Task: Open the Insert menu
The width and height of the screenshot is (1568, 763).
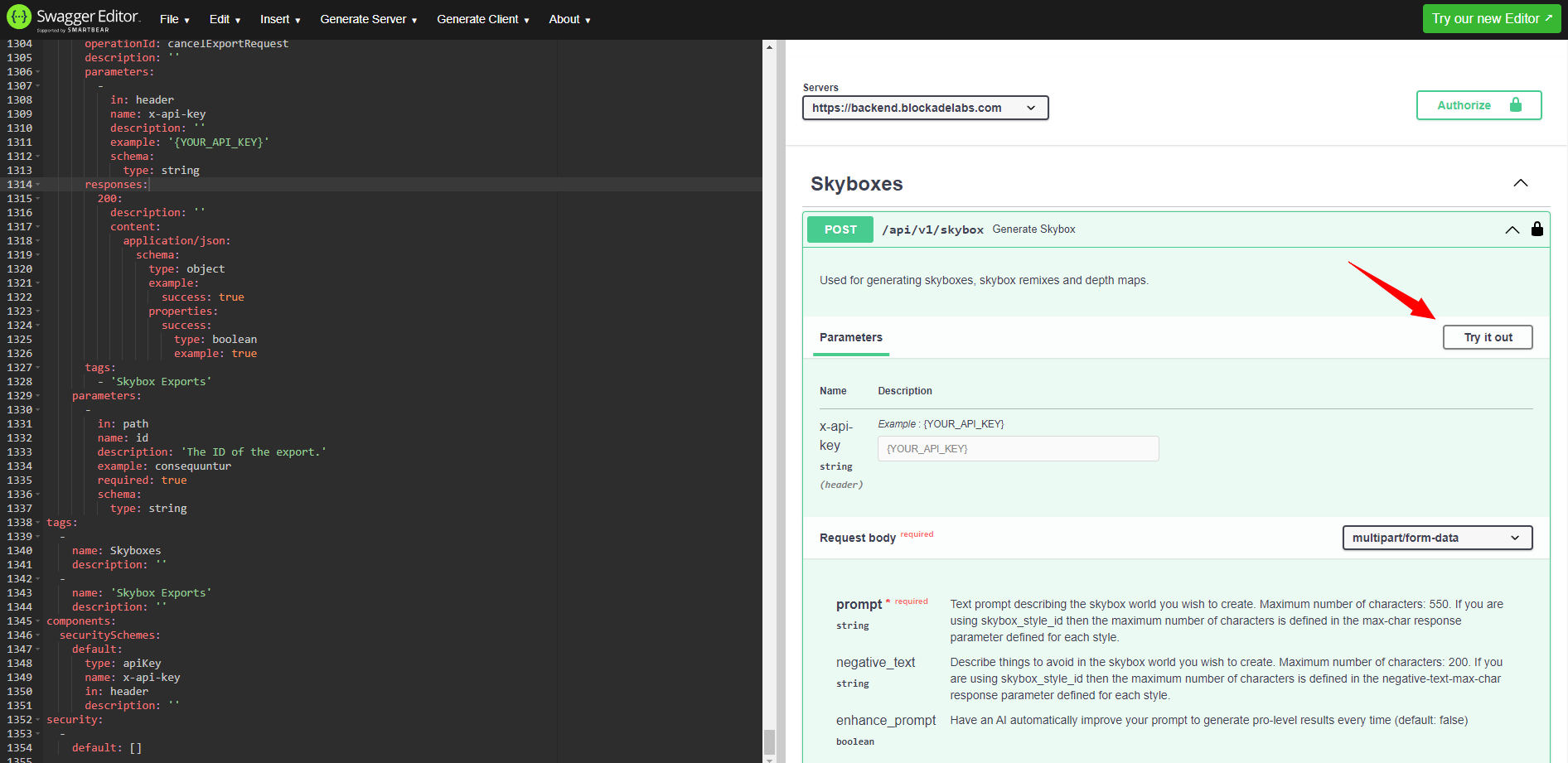Action: 279,19
